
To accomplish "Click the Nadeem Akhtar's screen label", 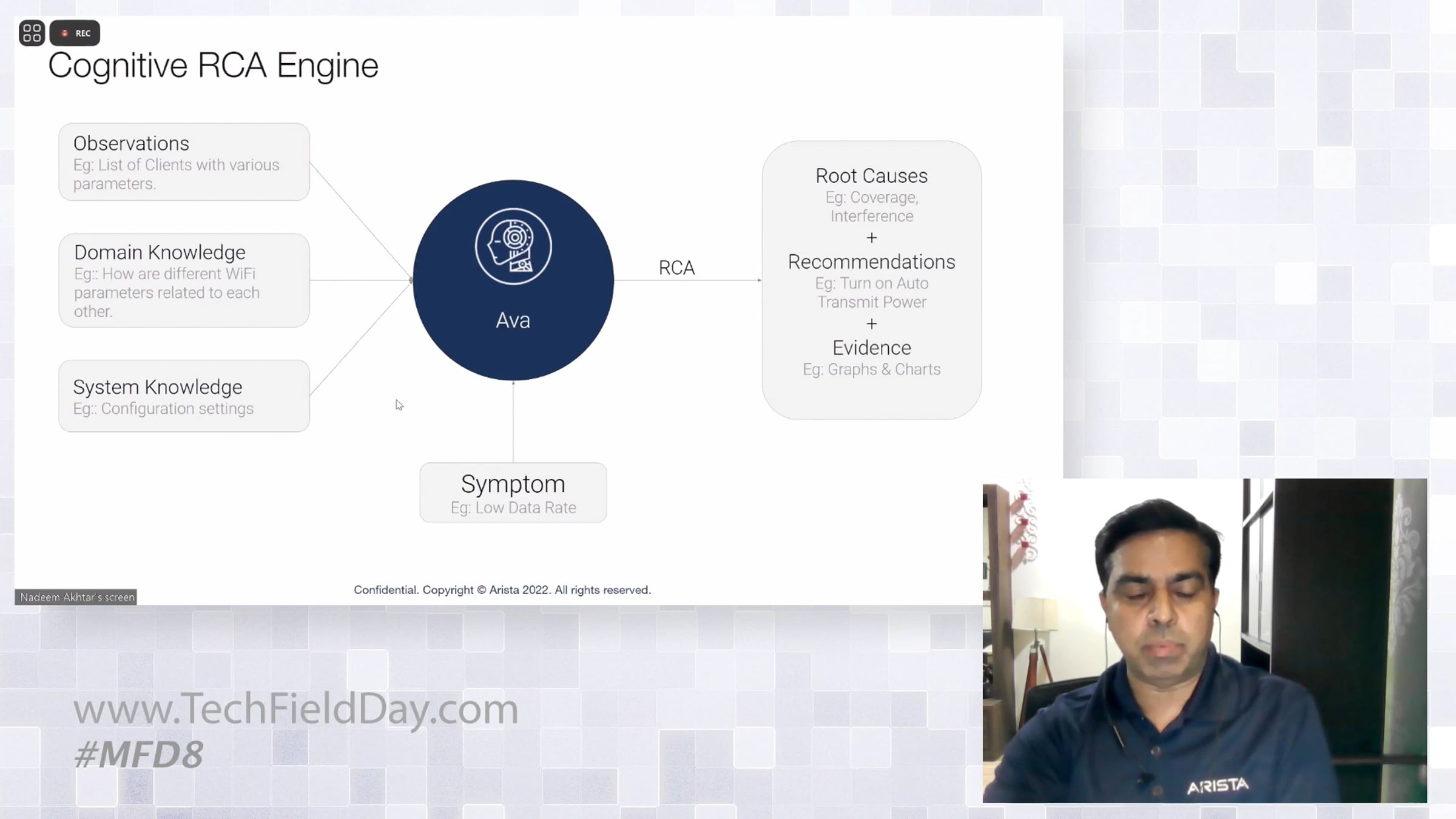I will 76,597.
